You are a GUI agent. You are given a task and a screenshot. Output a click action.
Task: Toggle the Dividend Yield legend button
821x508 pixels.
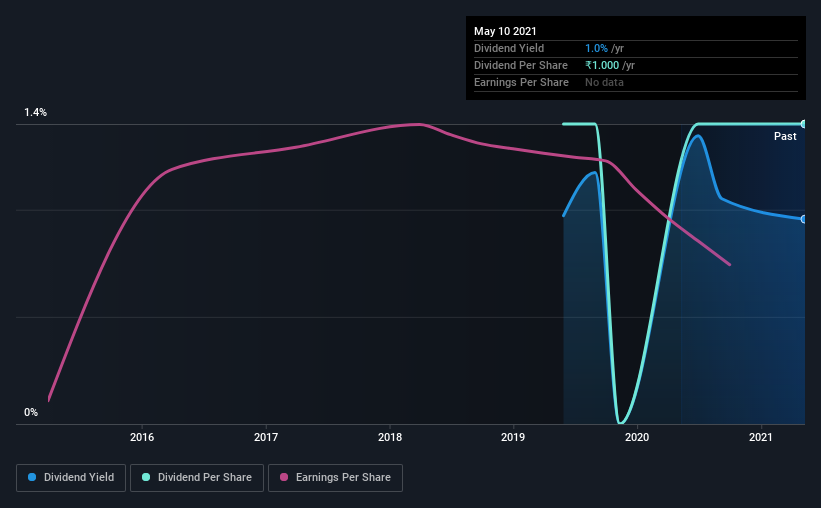[x=72, y=478]
